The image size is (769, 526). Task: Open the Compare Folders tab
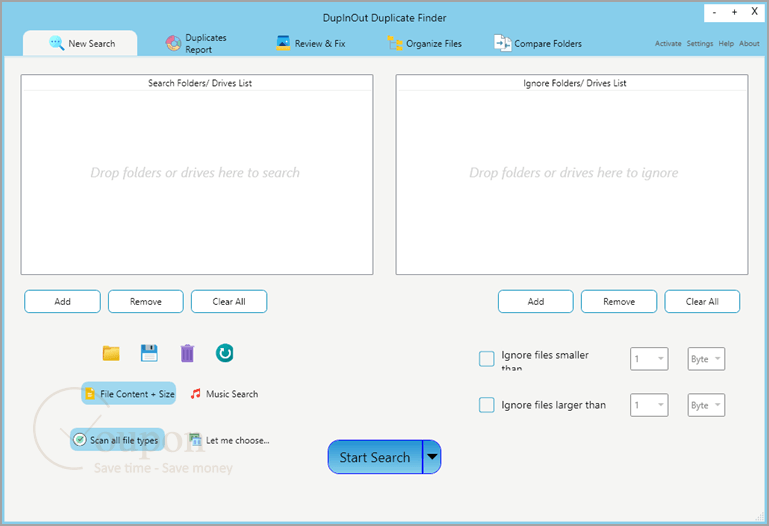point(538,43)
